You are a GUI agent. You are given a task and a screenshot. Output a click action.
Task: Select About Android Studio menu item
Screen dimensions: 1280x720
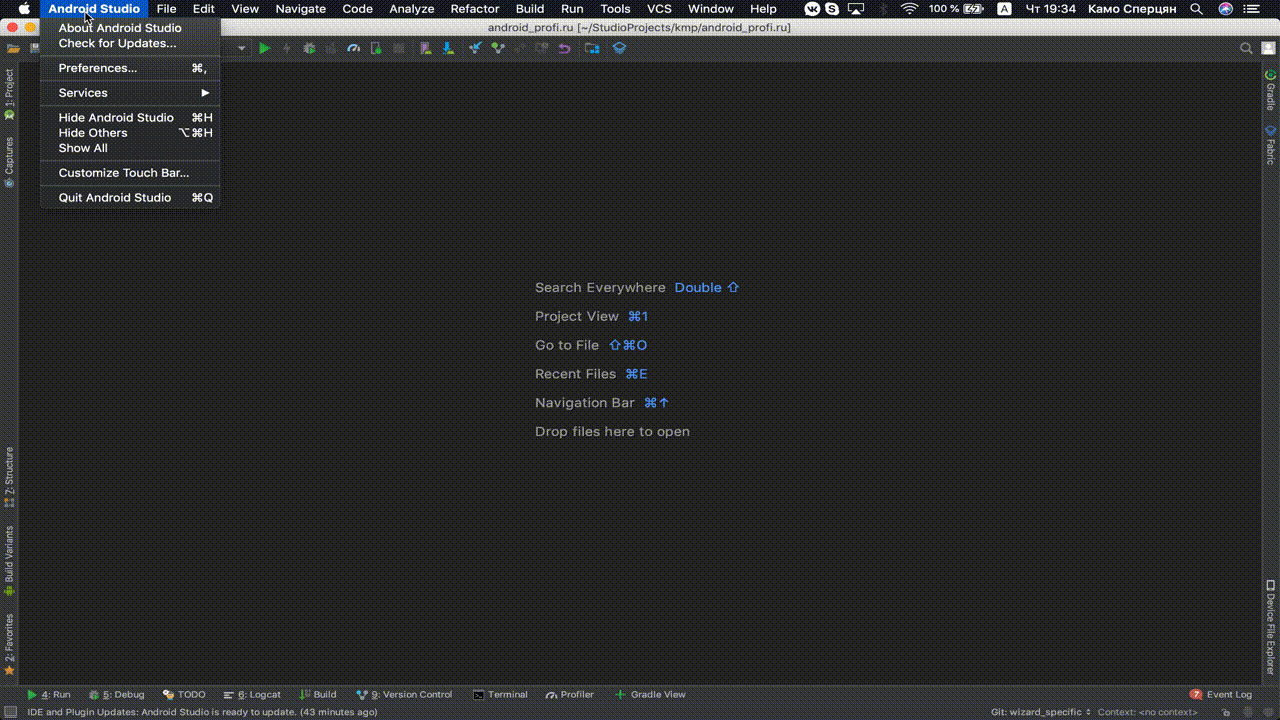130,28
